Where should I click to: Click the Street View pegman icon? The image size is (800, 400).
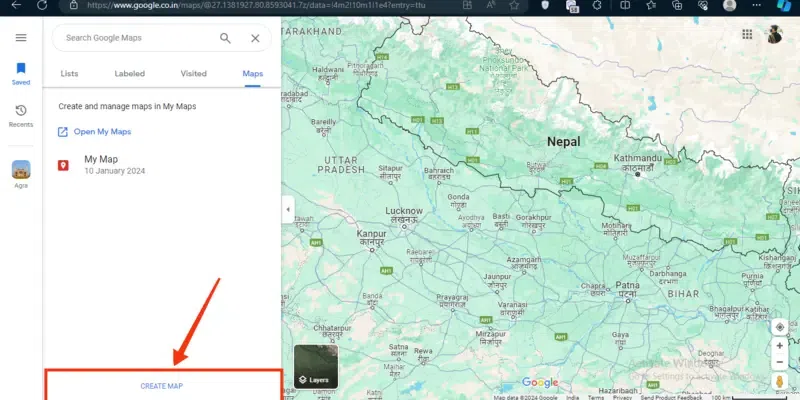[x=780, y=382]
